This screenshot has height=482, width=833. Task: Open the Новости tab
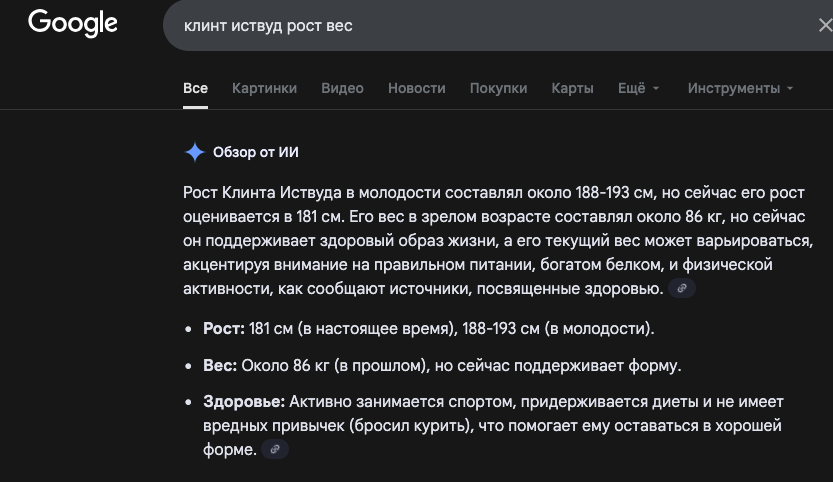click(x=416, y=88)
